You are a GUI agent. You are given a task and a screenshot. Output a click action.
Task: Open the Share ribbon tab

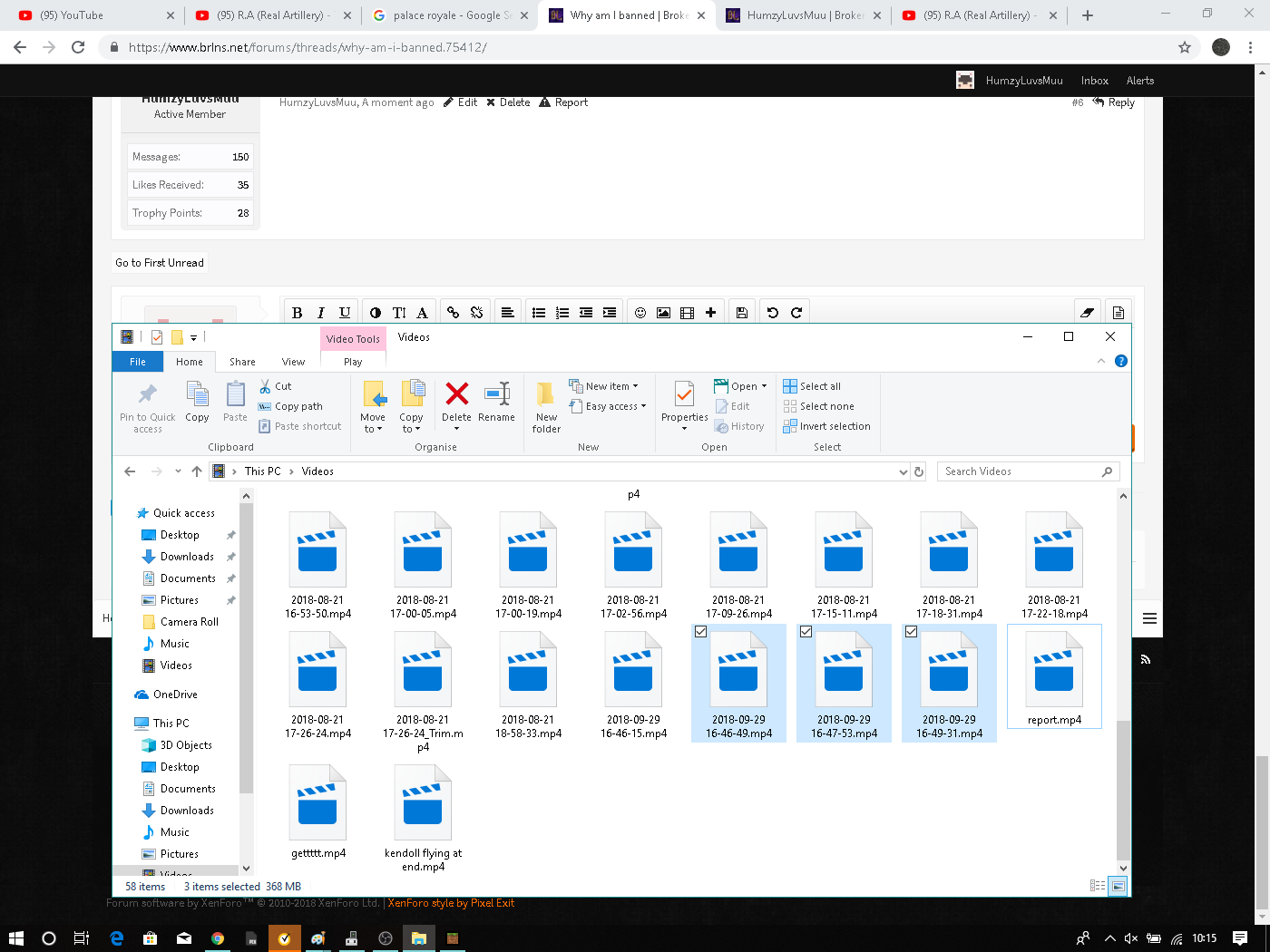242,362
